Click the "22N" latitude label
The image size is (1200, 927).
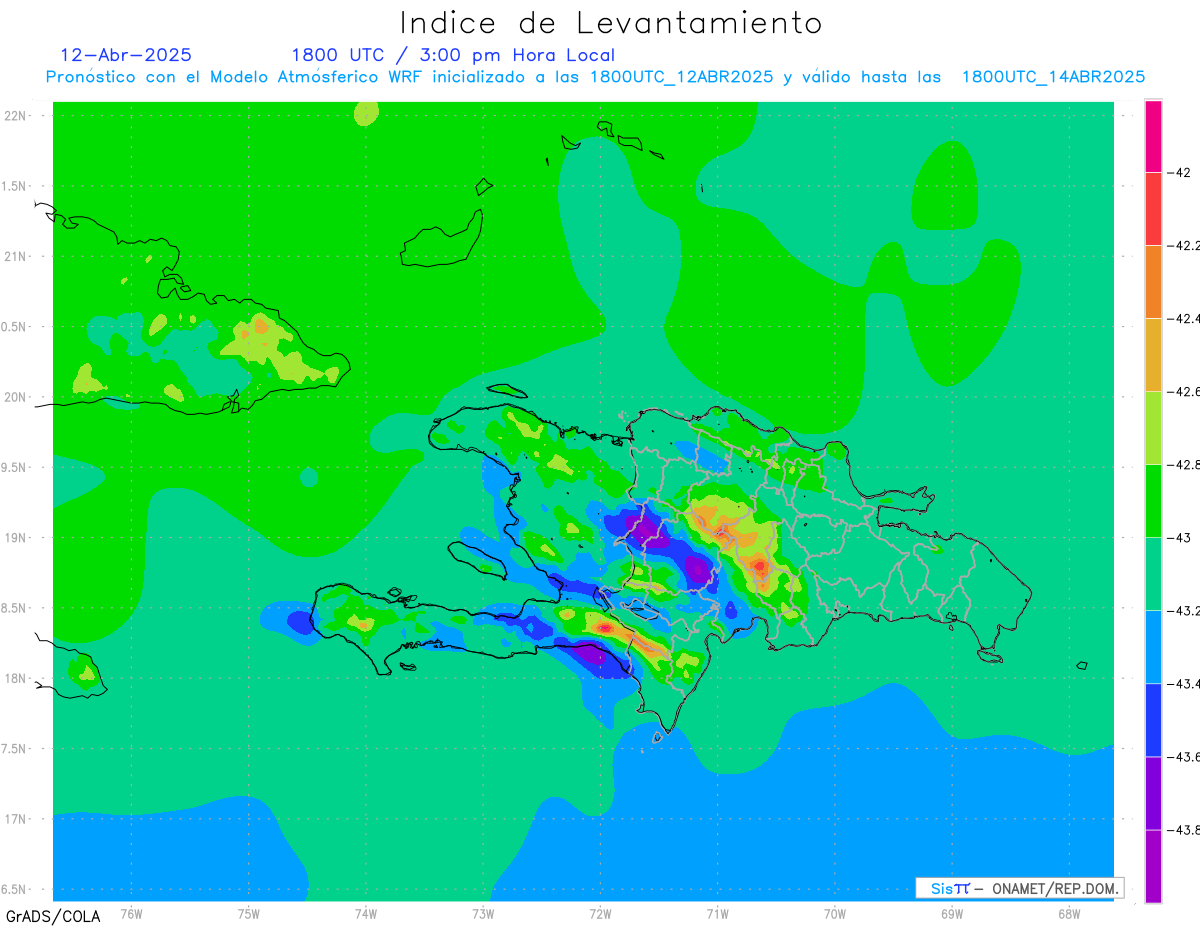(16, 115)
